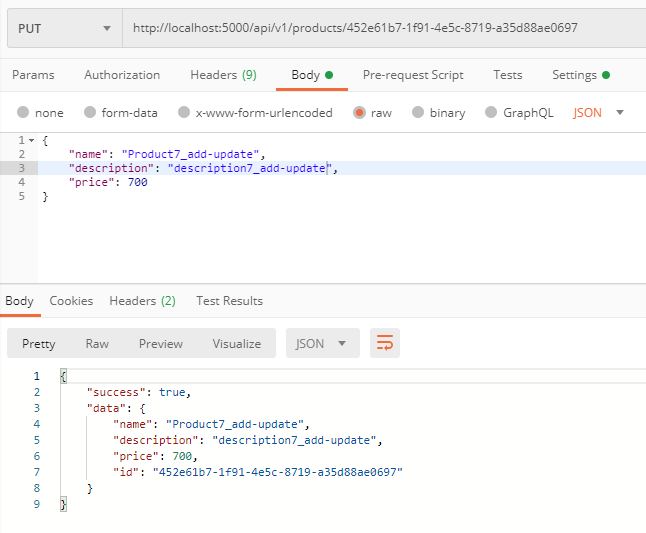Open the response Body tab

(19, 301)
